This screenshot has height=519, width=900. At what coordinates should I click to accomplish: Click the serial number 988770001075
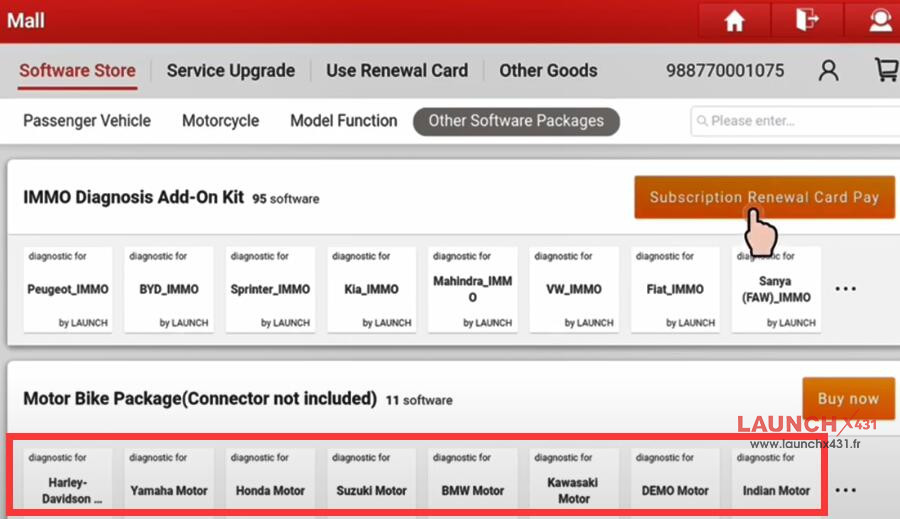(x=725, y=71)
